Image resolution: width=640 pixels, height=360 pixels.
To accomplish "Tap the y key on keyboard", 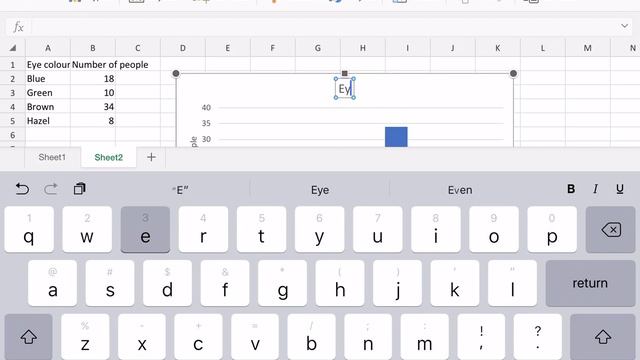I will tap(320, 229).
